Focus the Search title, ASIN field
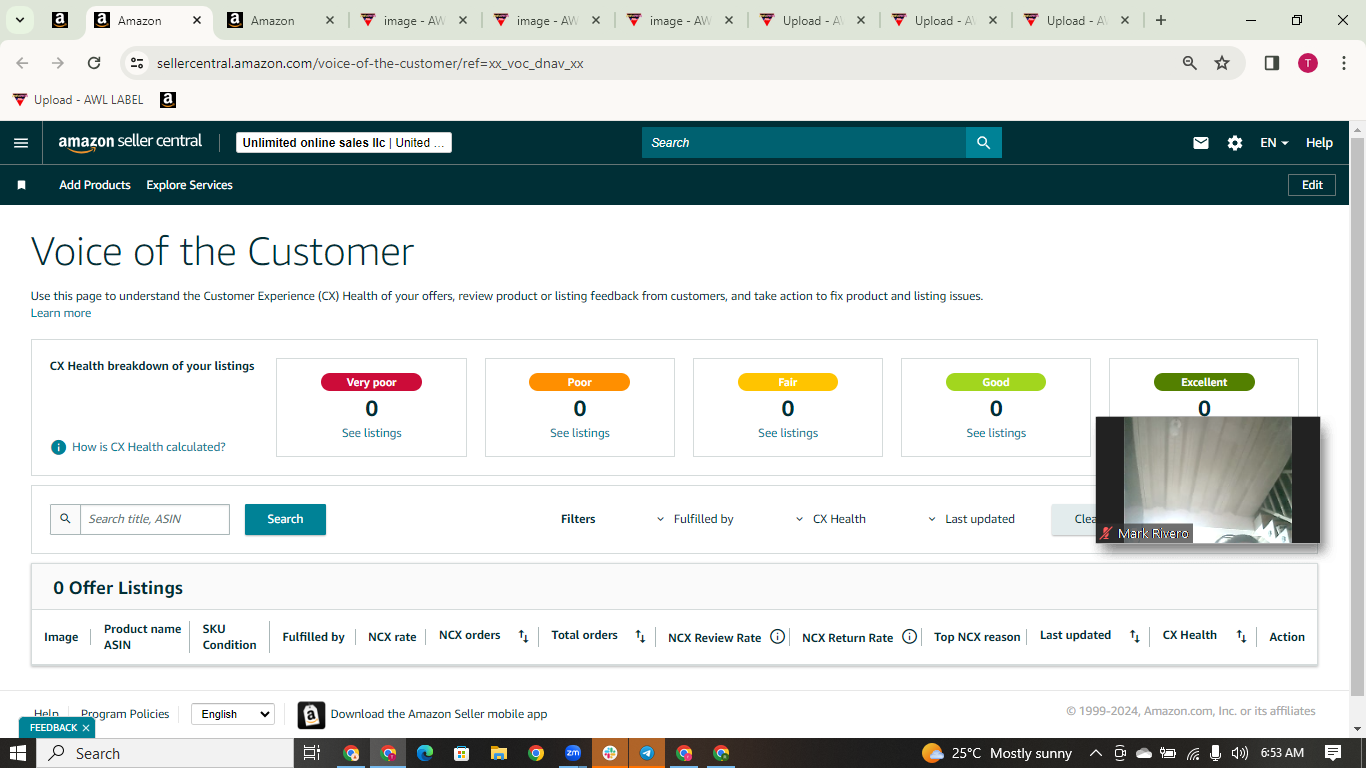Screen dimensions: 1366x768 pyautogui.click(x=155, y=519)
